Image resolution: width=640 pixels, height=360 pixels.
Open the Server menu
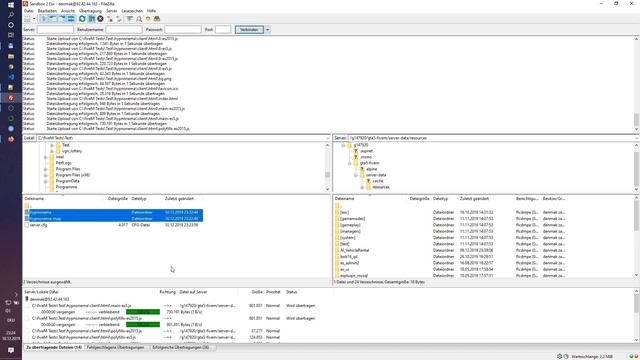[x=111, y=11]
